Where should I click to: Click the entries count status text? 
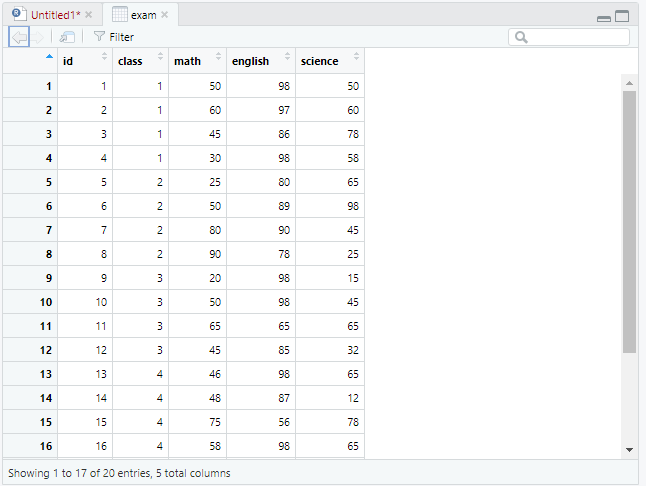click(x=119, y=473)
